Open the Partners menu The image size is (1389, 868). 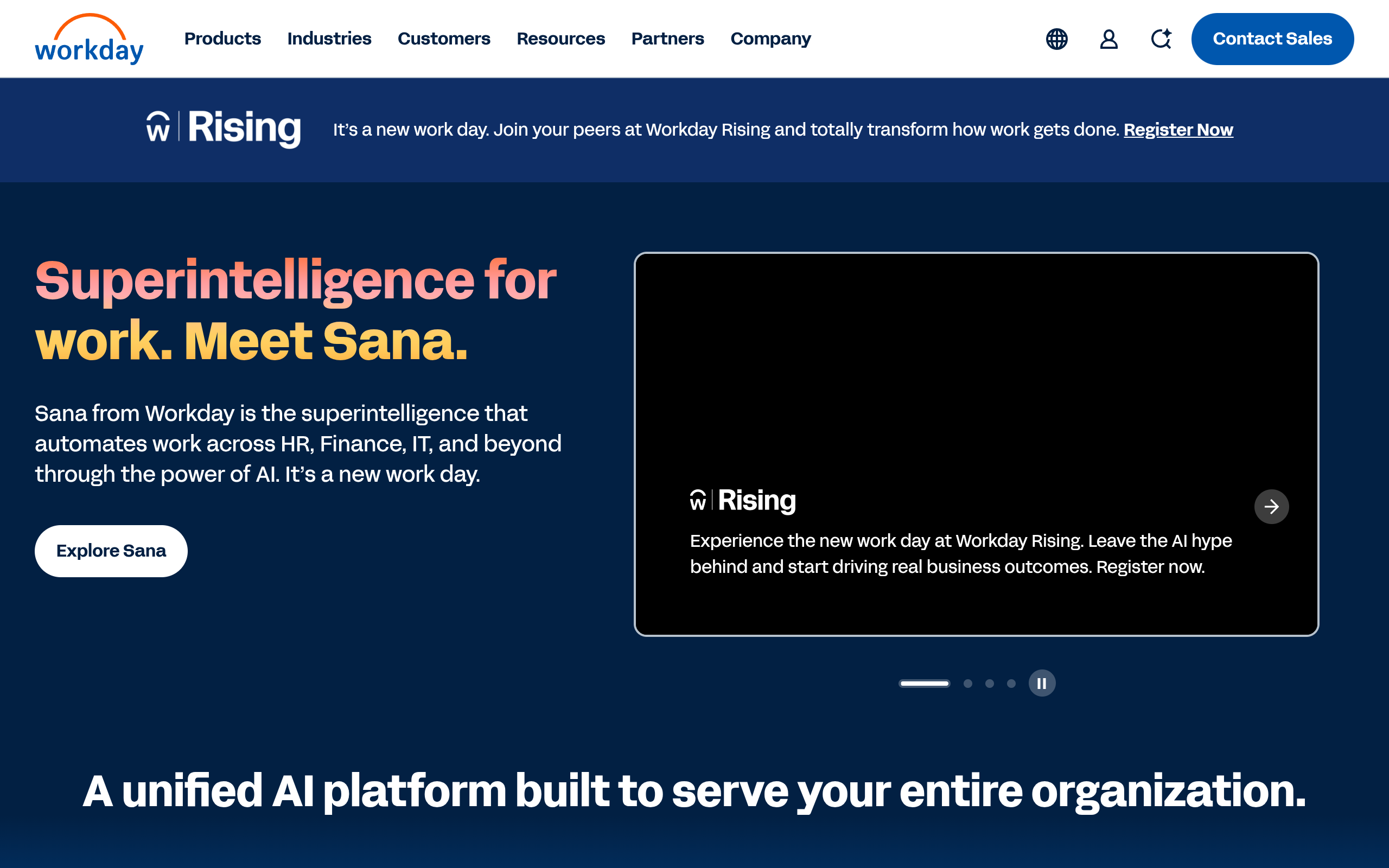(x=667, y=39)
